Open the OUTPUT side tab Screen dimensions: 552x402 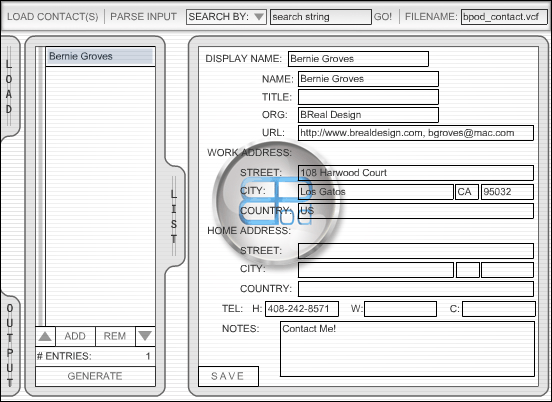10,345
